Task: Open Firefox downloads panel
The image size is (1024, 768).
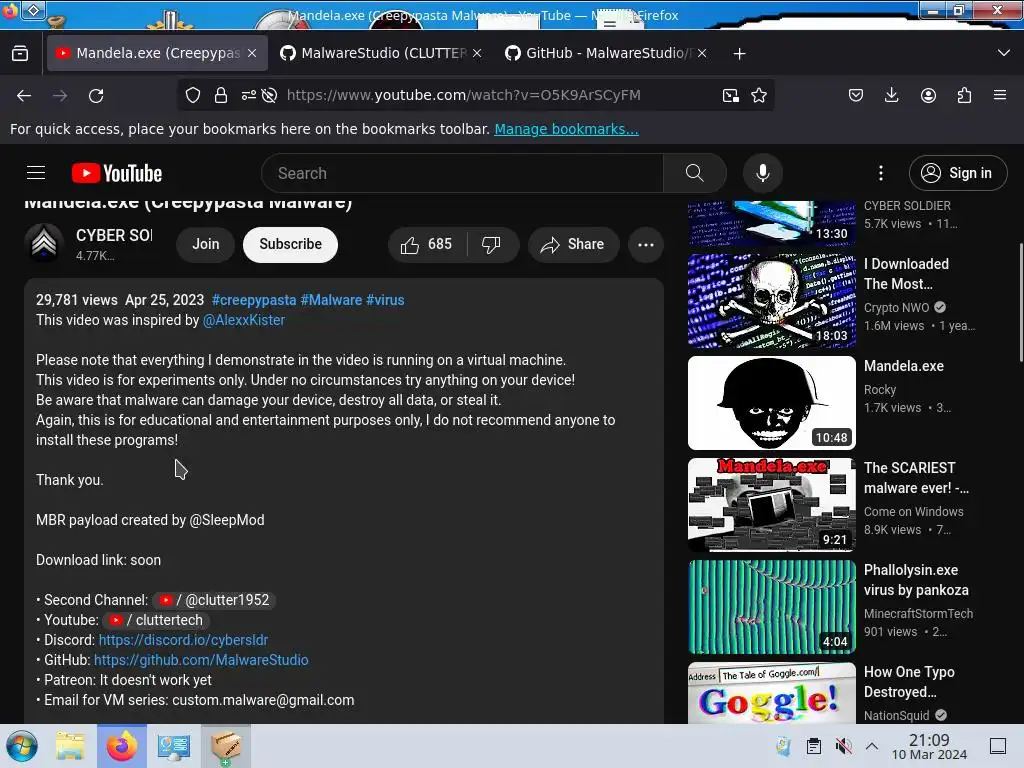Action: pos(891,95)
